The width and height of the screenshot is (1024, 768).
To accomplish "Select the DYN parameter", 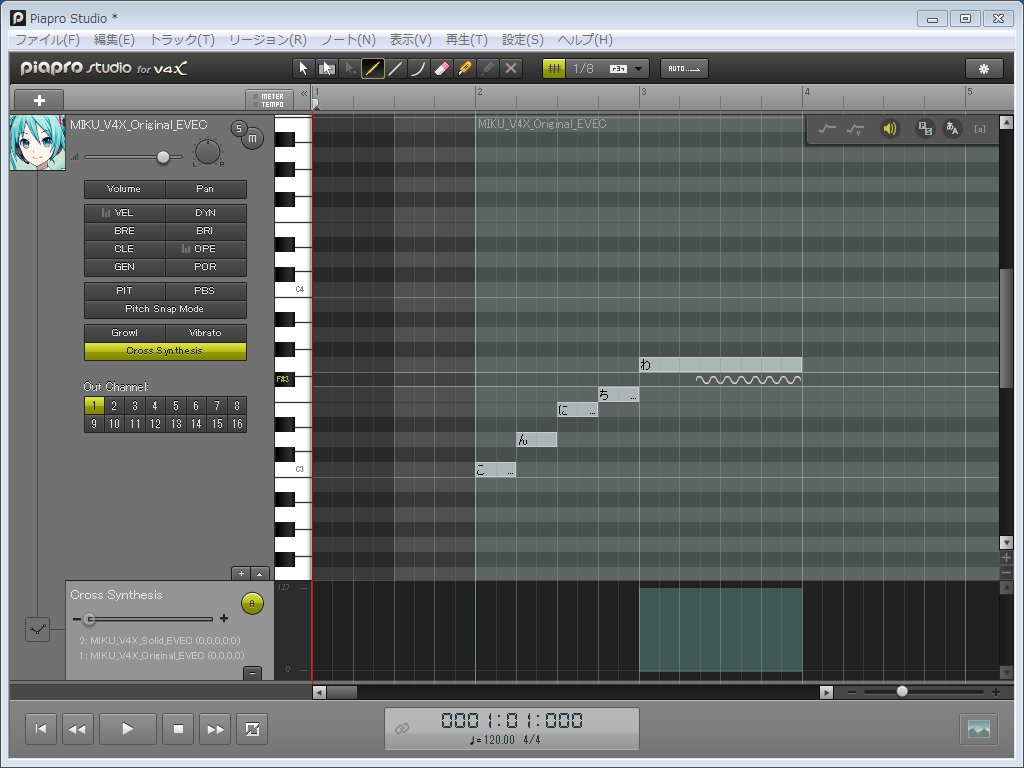I will tap(205, 213).
